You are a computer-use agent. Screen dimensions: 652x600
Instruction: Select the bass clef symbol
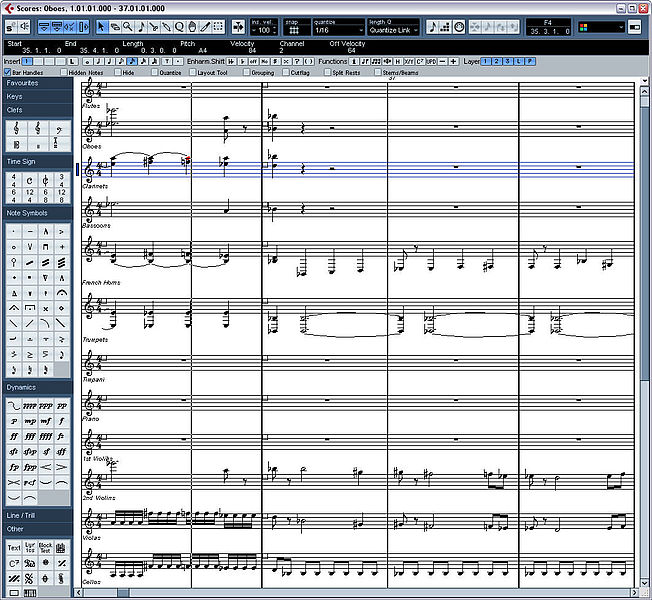coord(61,129)
